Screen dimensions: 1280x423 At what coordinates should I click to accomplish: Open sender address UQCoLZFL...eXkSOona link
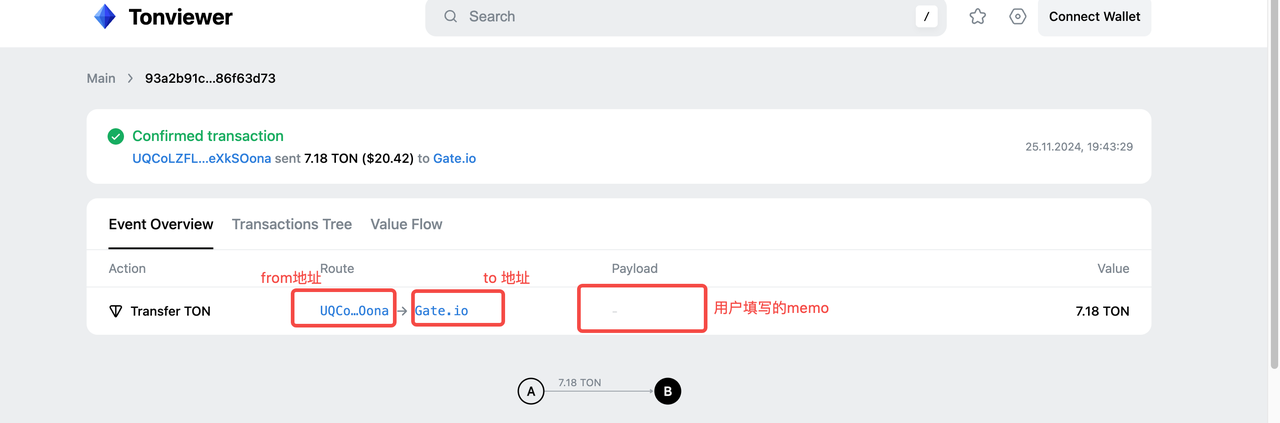click(202, 158)
